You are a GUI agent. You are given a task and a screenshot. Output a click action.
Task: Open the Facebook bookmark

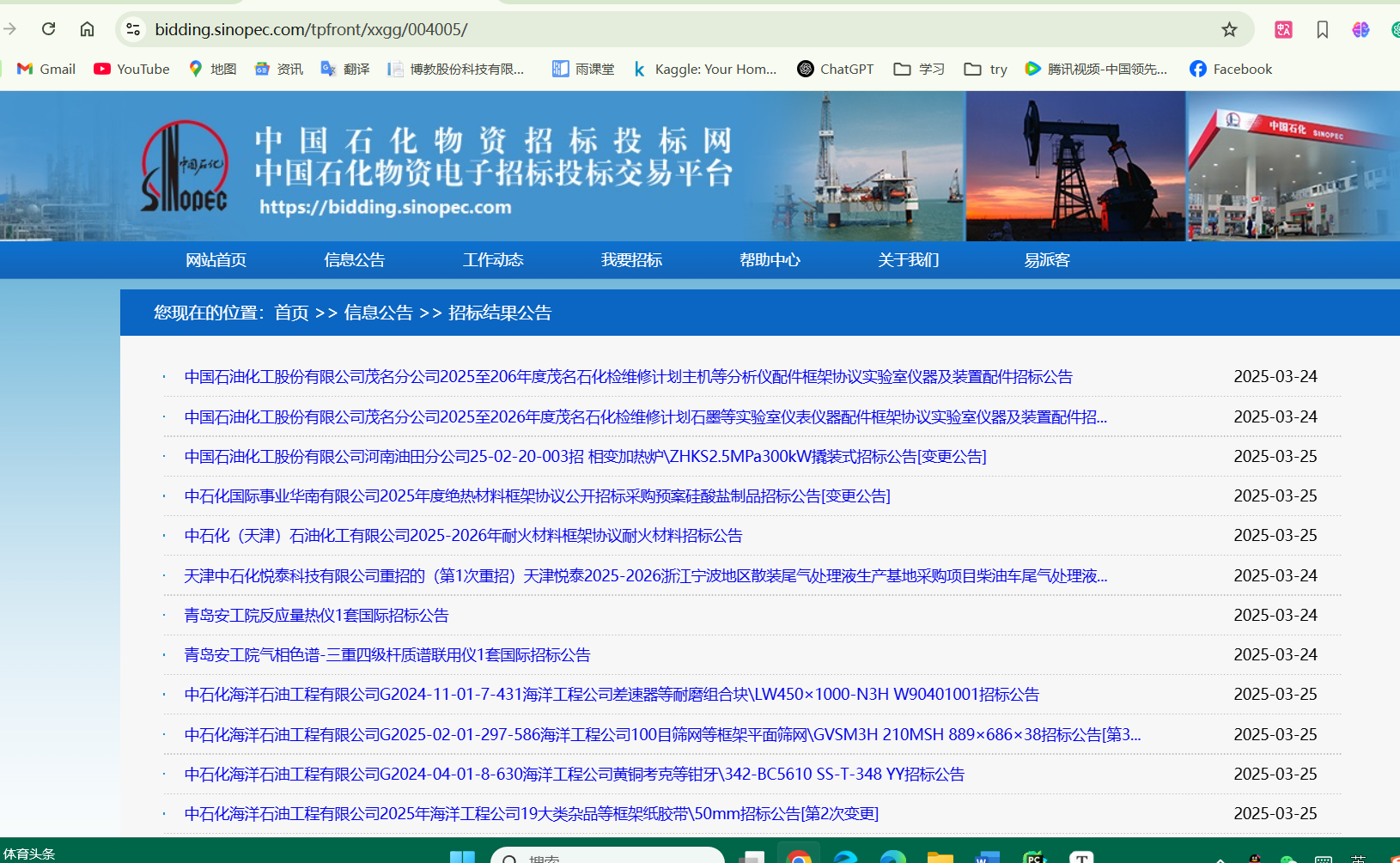(1231, 69)
